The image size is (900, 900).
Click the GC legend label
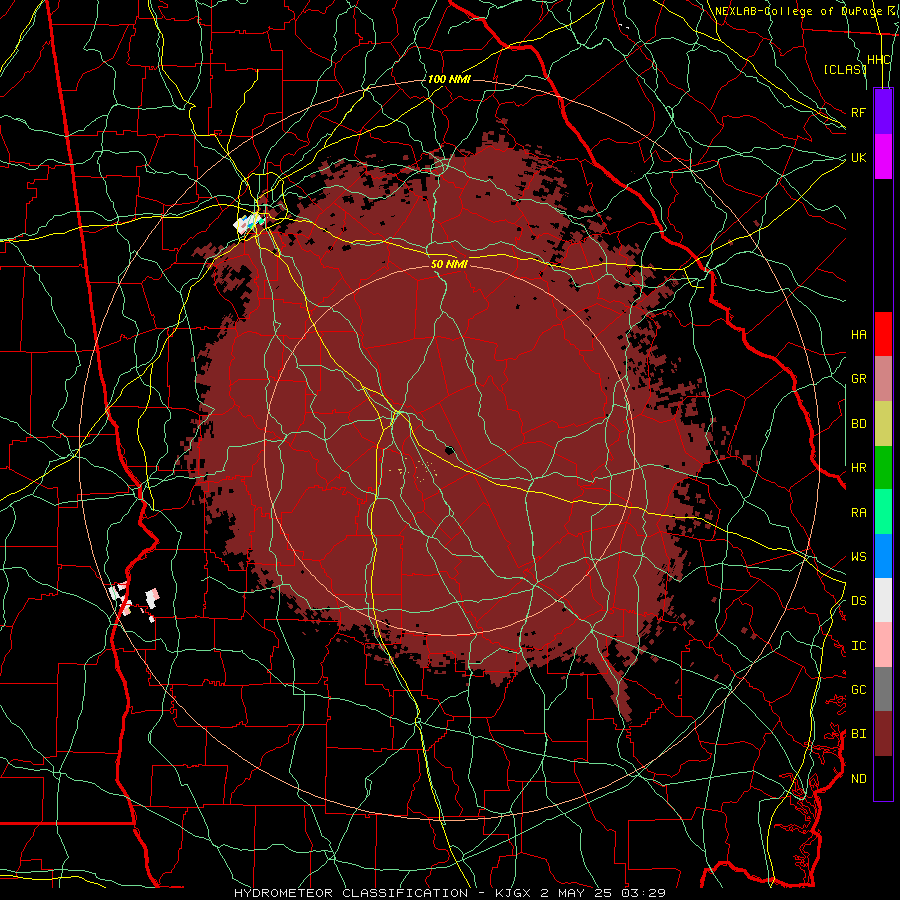coord(859,690)
